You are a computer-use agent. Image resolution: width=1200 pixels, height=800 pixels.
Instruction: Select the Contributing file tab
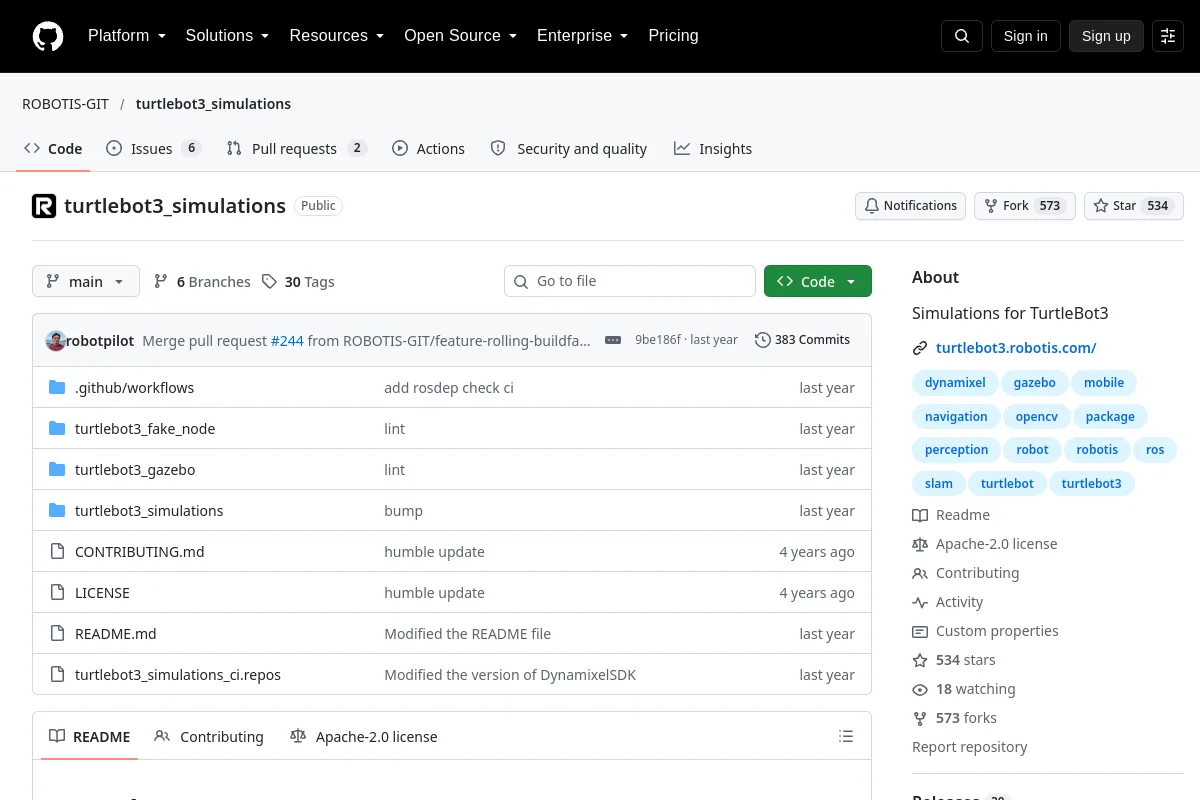pyautogui.click(x=209, y=737)
